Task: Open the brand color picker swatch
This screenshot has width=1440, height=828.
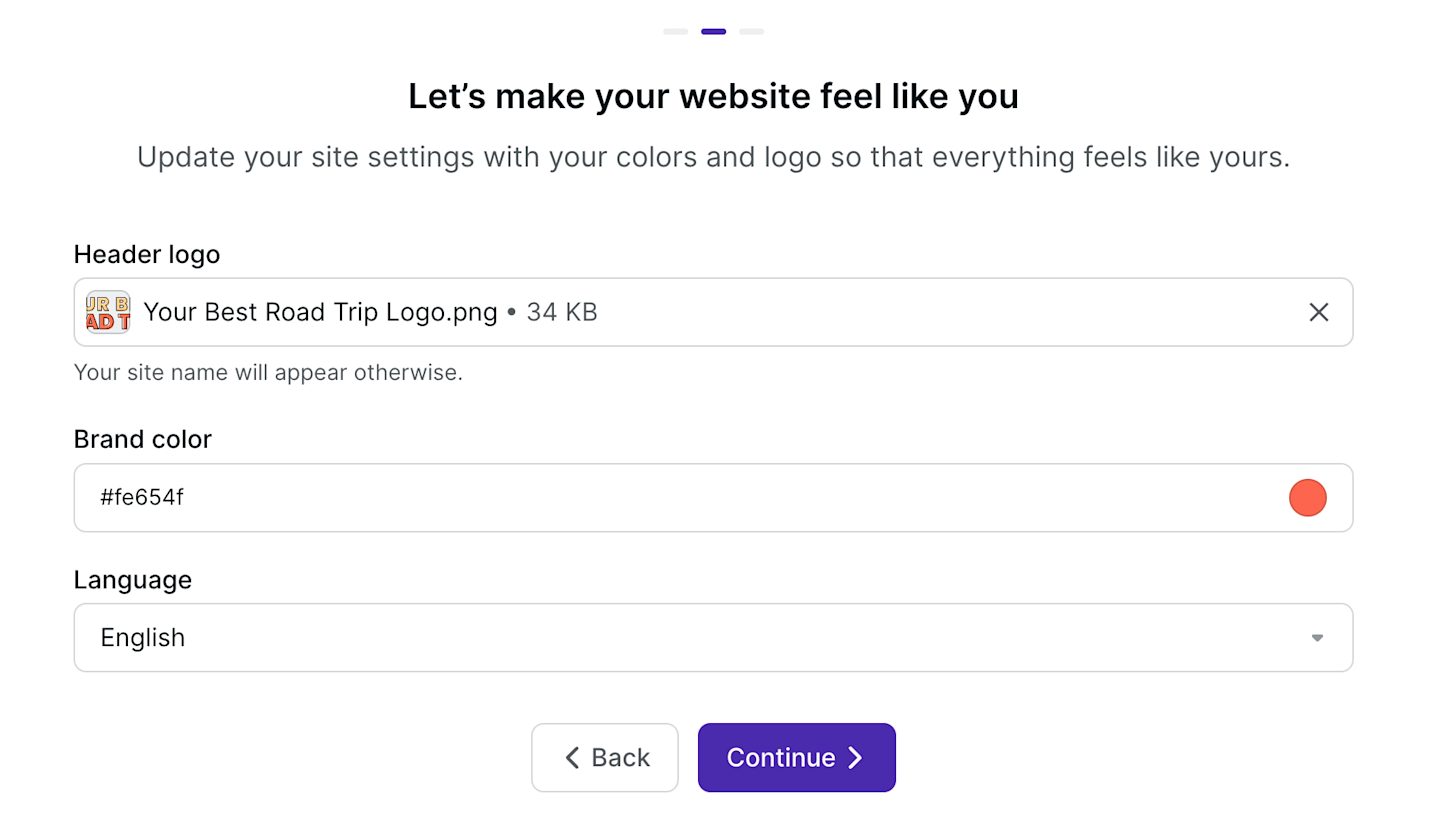Action: tap(1307, 498)
